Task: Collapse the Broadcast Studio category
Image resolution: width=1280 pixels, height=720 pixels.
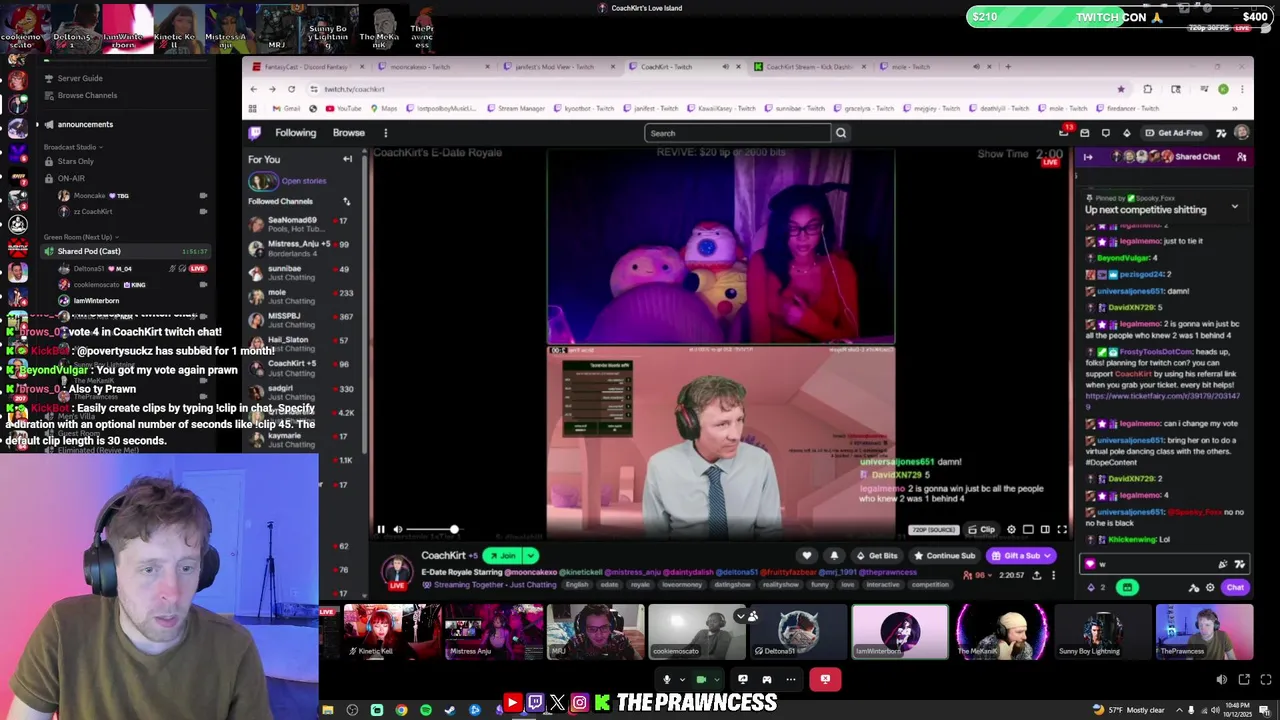Action: [73, 147]
